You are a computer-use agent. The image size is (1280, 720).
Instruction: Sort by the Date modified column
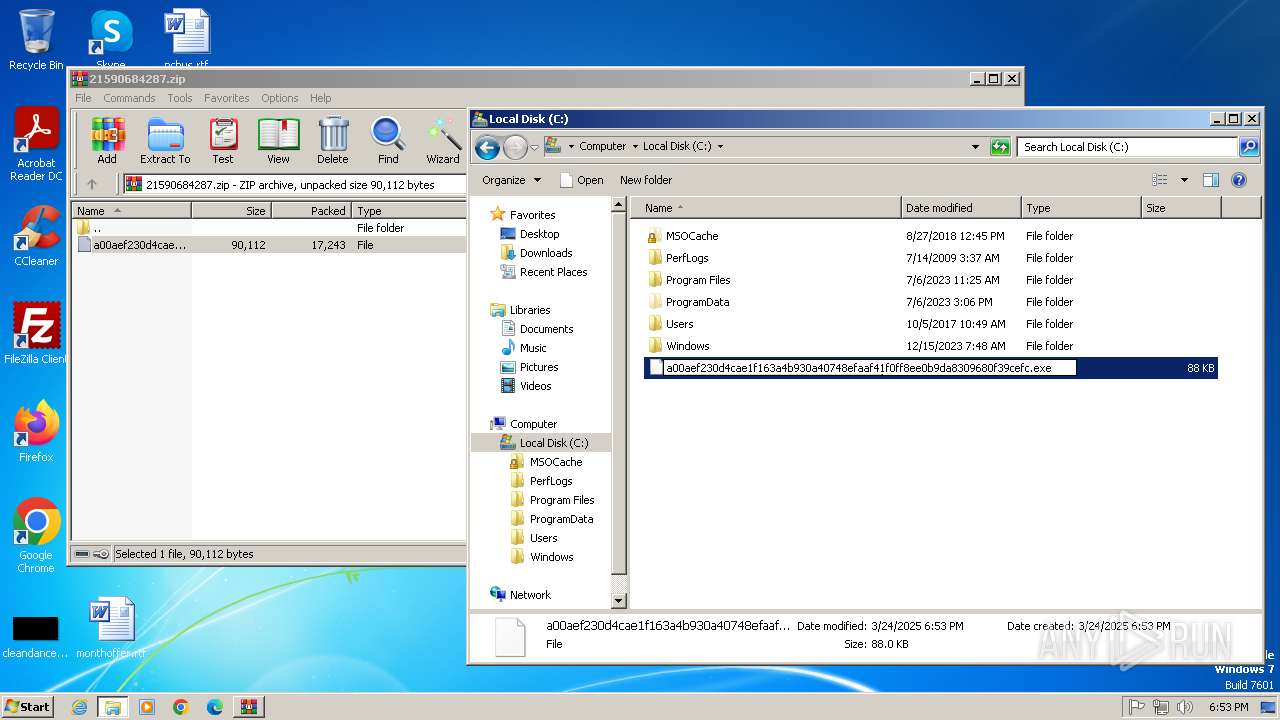pyautogui.click(x=961, y=208)
